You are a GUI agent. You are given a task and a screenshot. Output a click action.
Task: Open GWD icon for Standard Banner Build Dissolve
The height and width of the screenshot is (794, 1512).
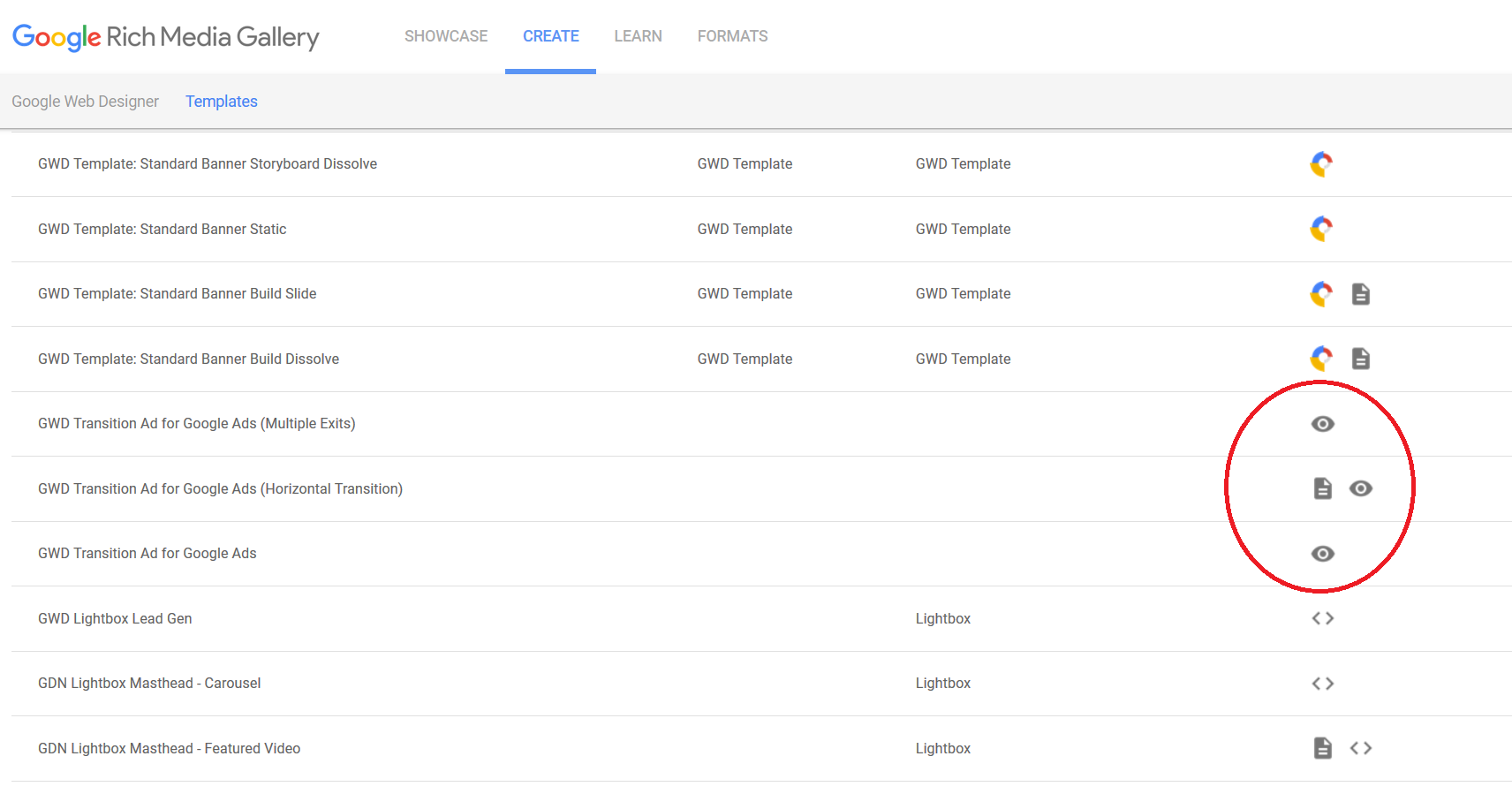click(1321, 359)
